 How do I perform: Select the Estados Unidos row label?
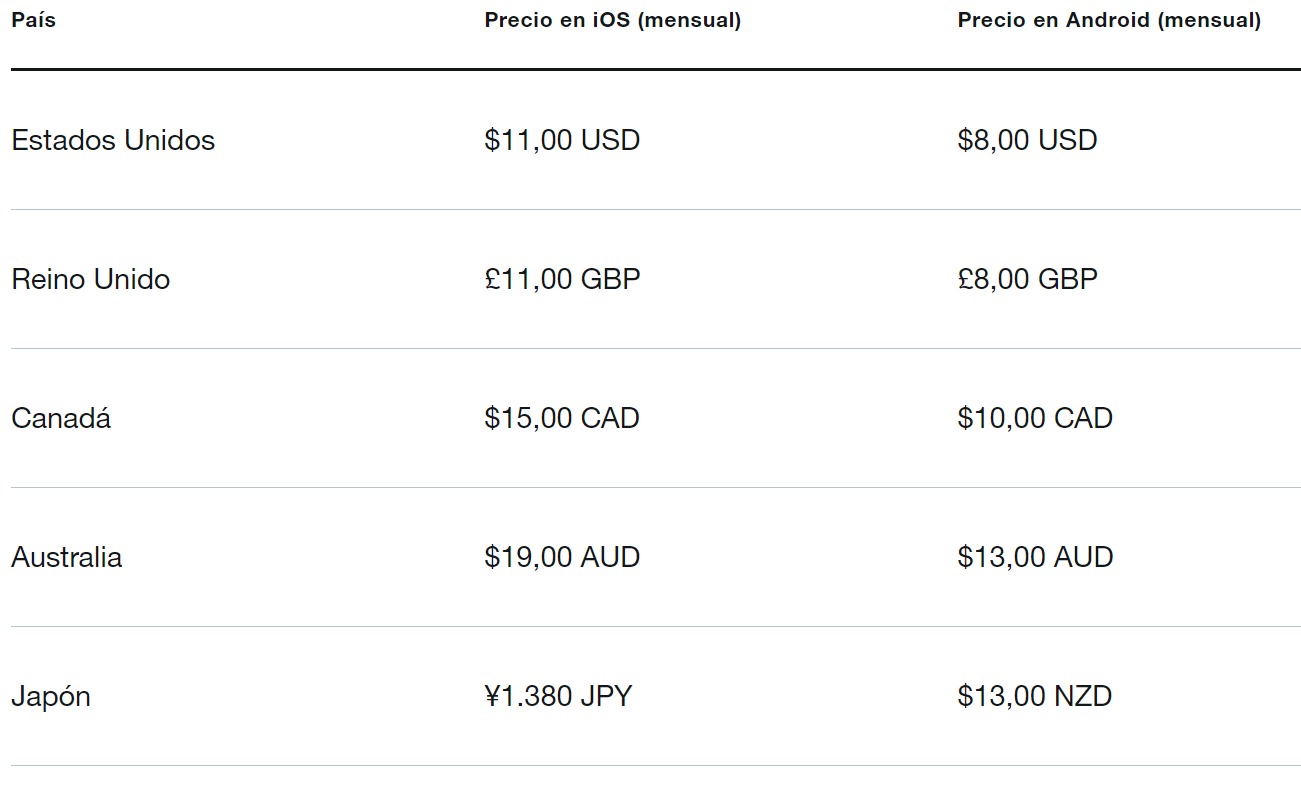113,140
